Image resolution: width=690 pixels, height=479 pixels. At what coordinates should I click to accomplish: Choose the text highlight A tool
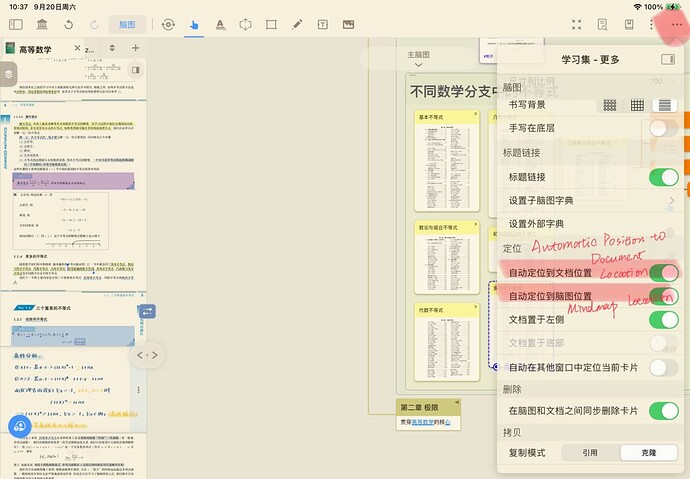coord(220,25)
